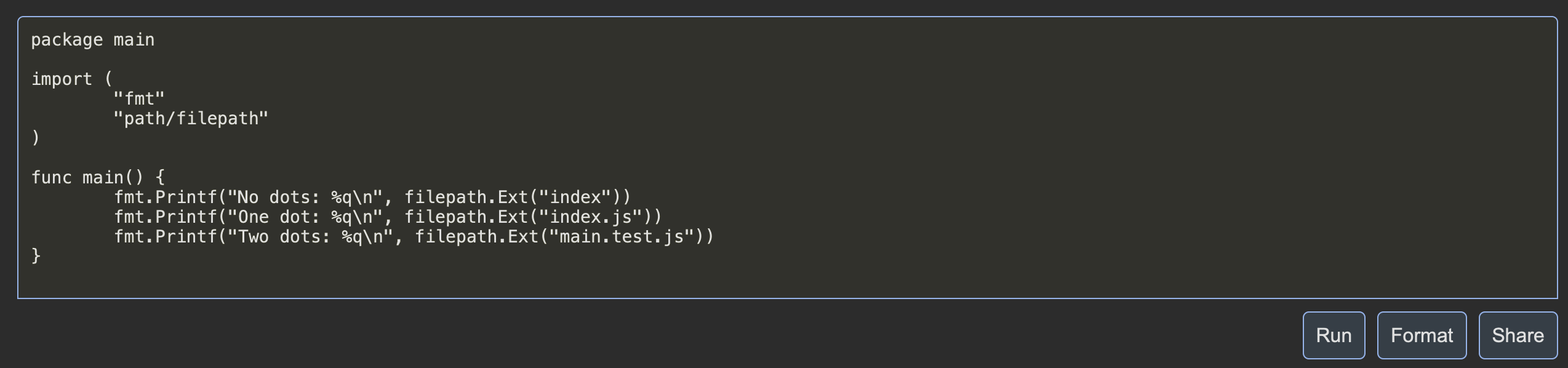Click the "Two dots" Printf line
The width and height of the screenshot is (1568, 368).
click(x=412, y=236)
